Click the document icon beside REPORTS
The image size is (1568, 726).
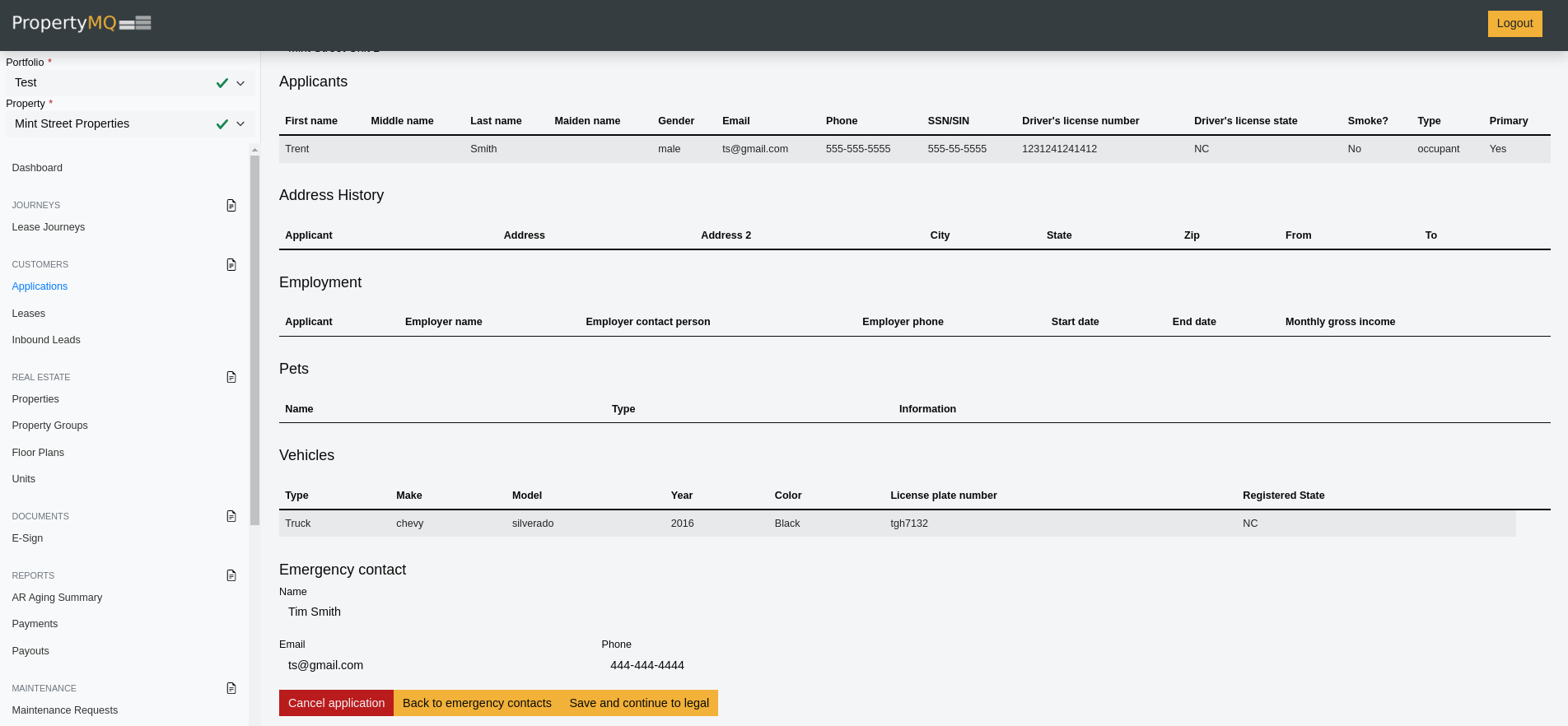(231, 575)
